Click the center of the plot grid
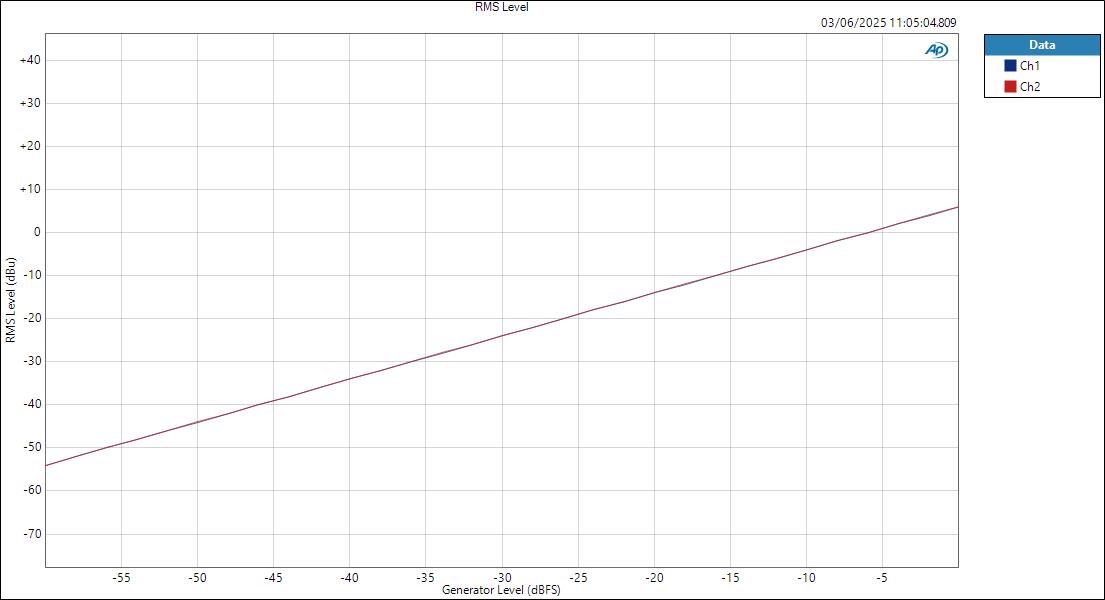Viewport: 1105px width, 600px height. (502, 300)
